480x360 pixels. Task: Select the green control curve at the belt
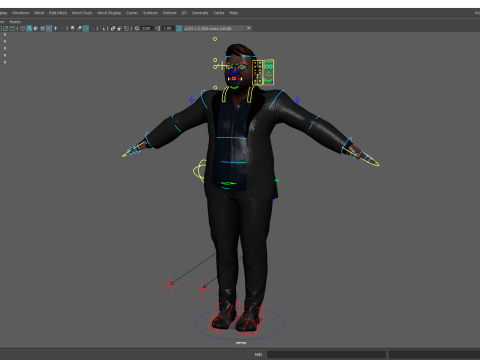[228, 183]
